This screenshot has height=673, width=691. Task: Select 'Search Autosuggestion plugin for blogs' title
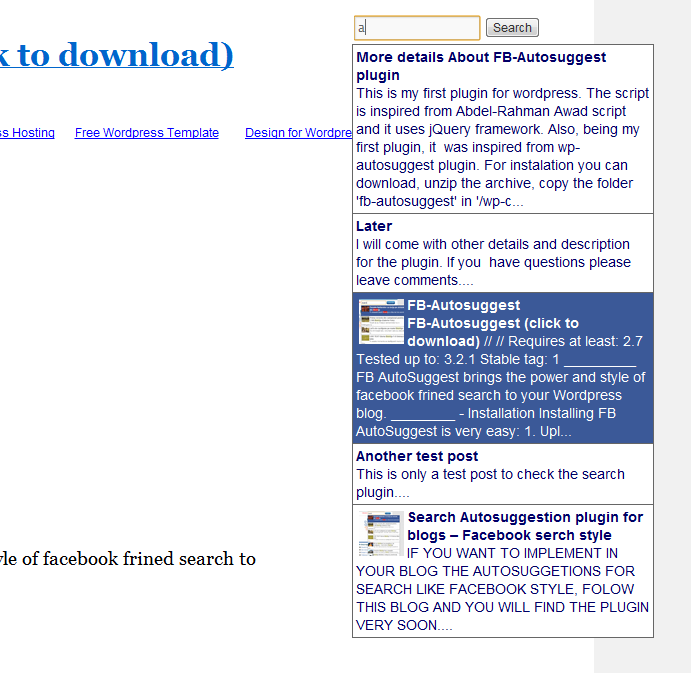point(525,526)
